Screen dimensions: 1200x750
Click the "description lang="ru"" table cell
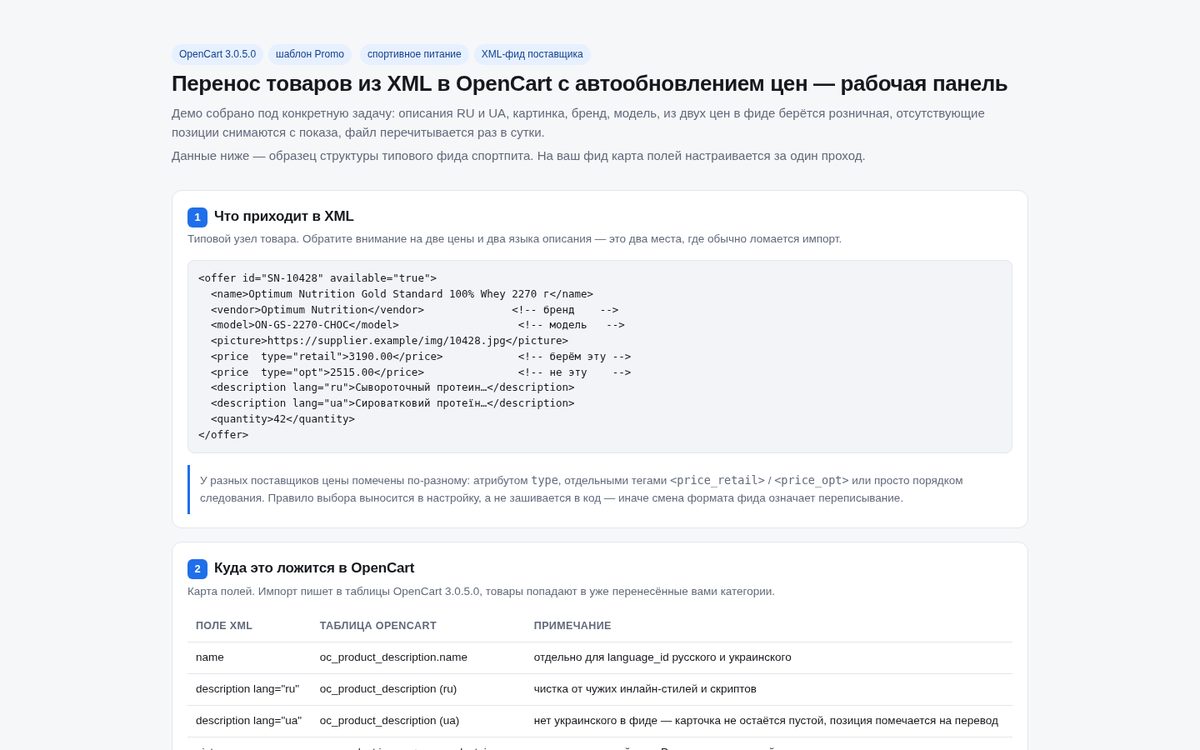point(248,689)
